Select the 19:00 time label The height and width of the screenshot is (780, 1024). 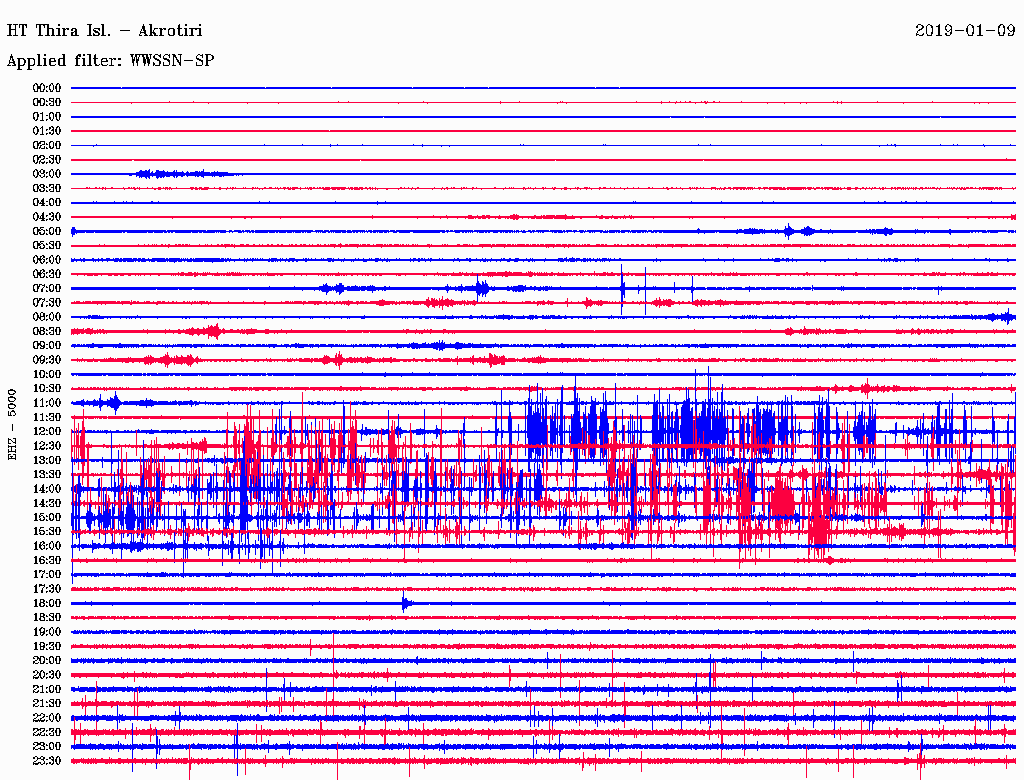[46, 632]
